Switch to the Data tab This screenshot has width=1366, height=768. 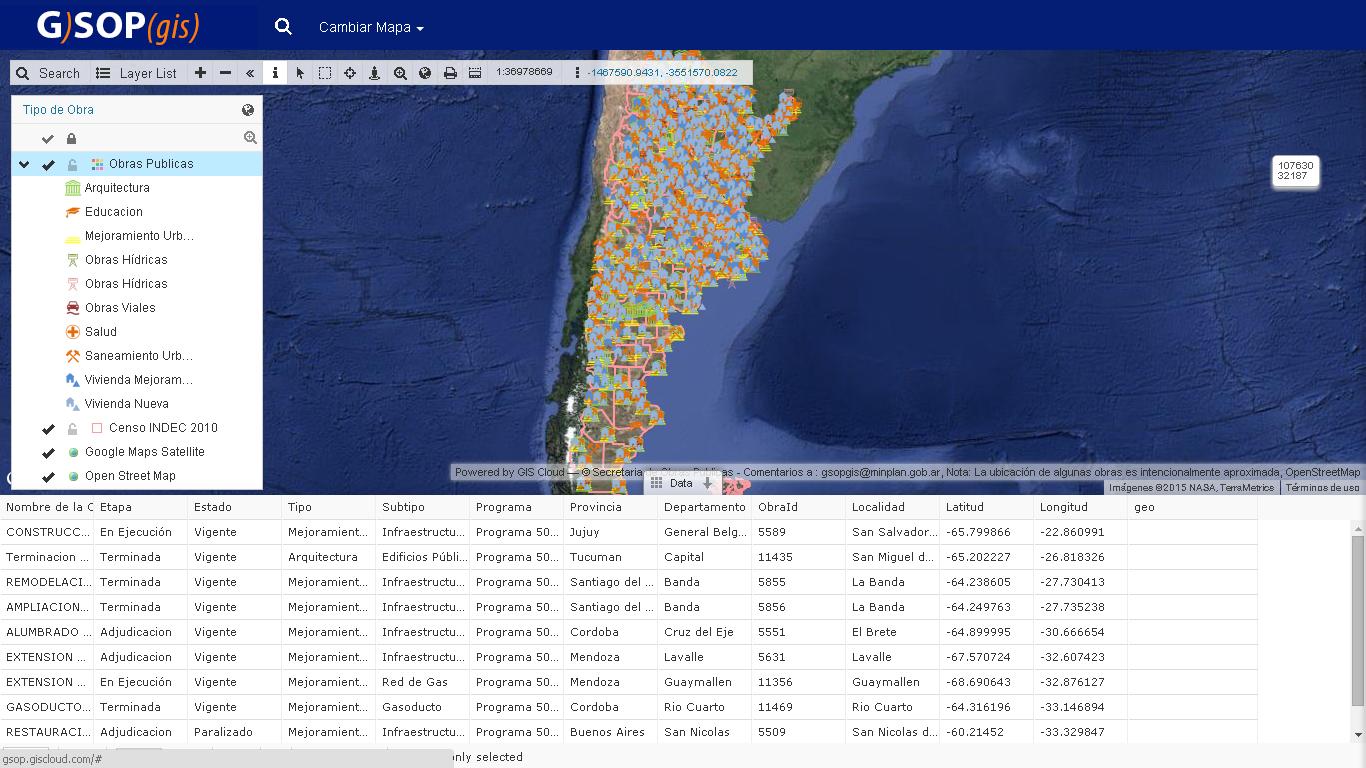[x=683, y=483]
